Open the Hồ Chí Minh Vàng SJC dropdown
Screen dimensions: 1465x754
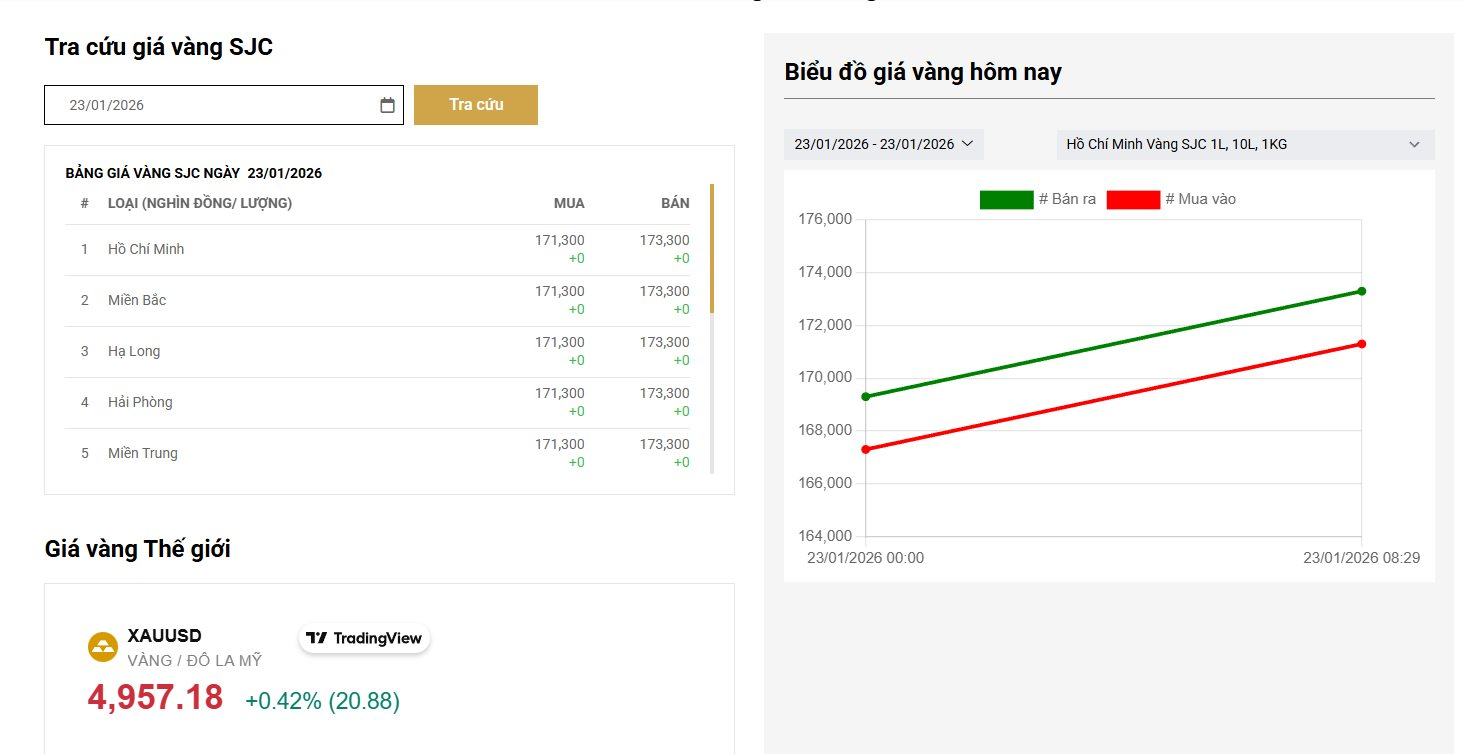coord(1244,144)
